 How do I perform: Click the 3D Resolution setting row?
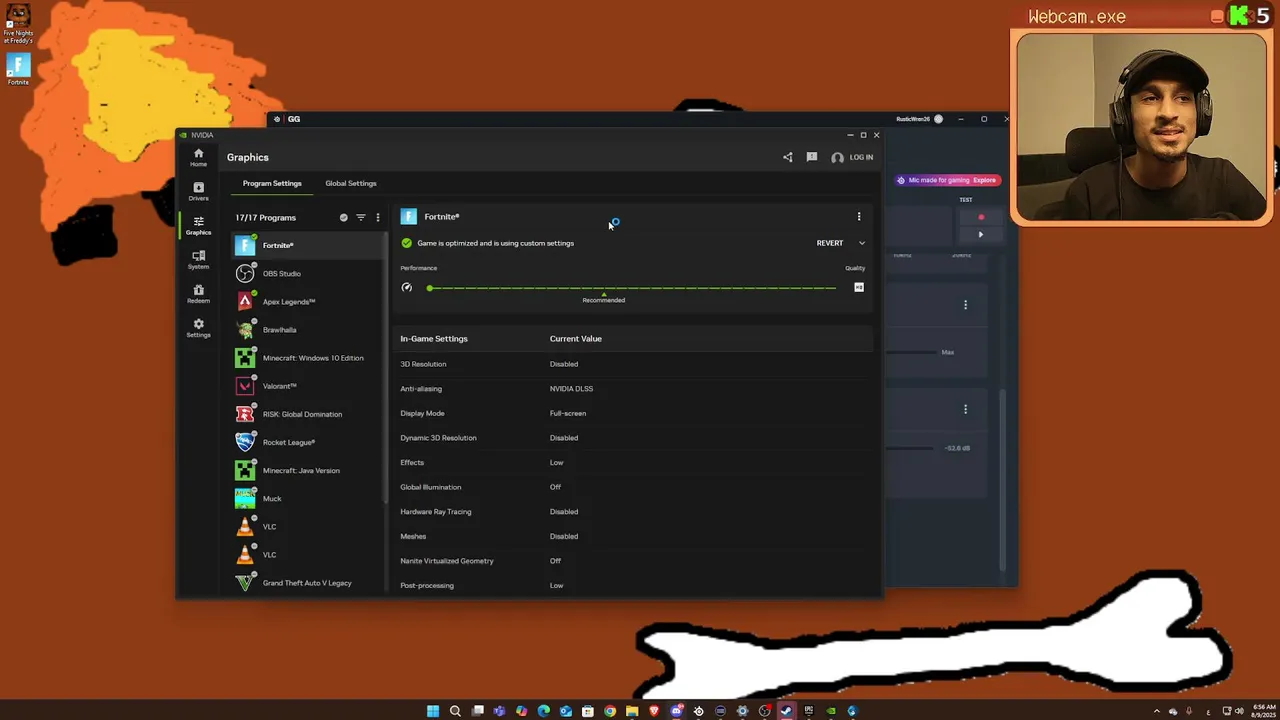pos(635,364)
